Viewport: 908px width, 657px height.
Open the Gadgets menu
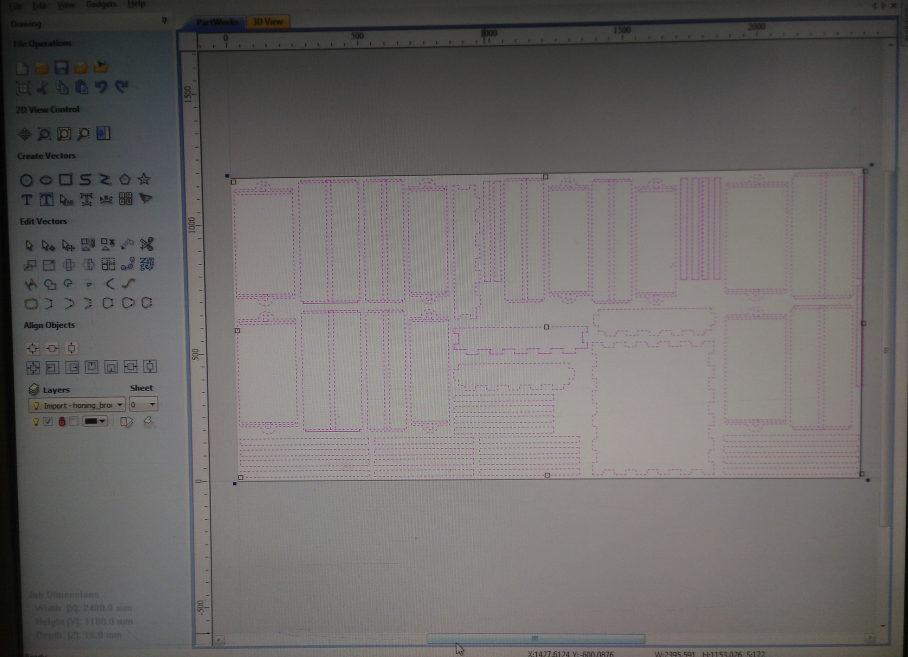click(x=101, y=4)
